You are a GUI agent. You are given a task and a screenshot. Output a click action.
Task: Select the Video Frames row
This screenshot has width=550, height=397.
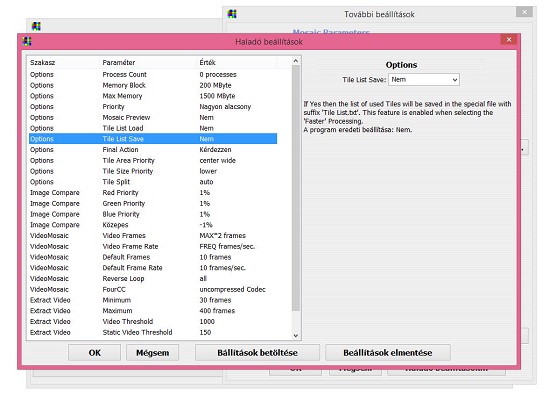click(x=153, y=235)
